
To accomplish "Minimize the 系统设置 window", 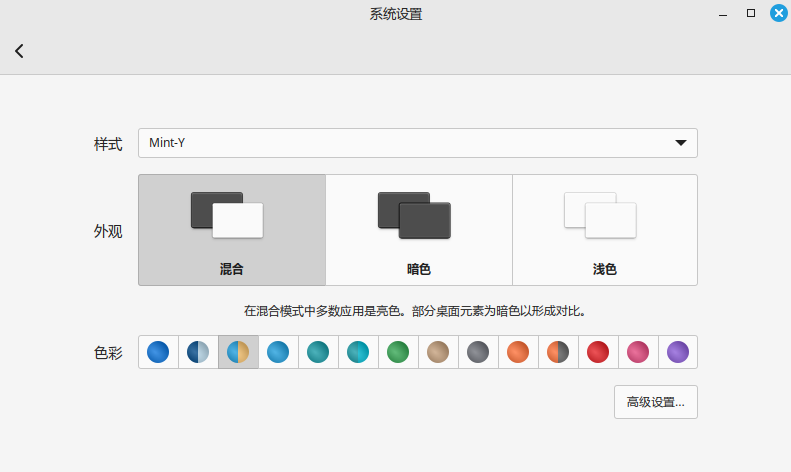I will click(x=723, y=14).
